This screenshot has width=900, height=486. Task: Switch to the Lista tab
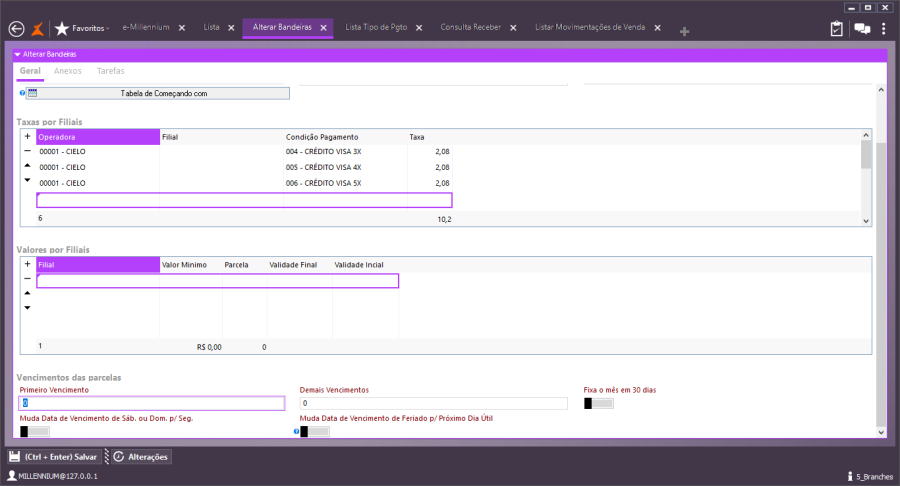coord(211,27)
